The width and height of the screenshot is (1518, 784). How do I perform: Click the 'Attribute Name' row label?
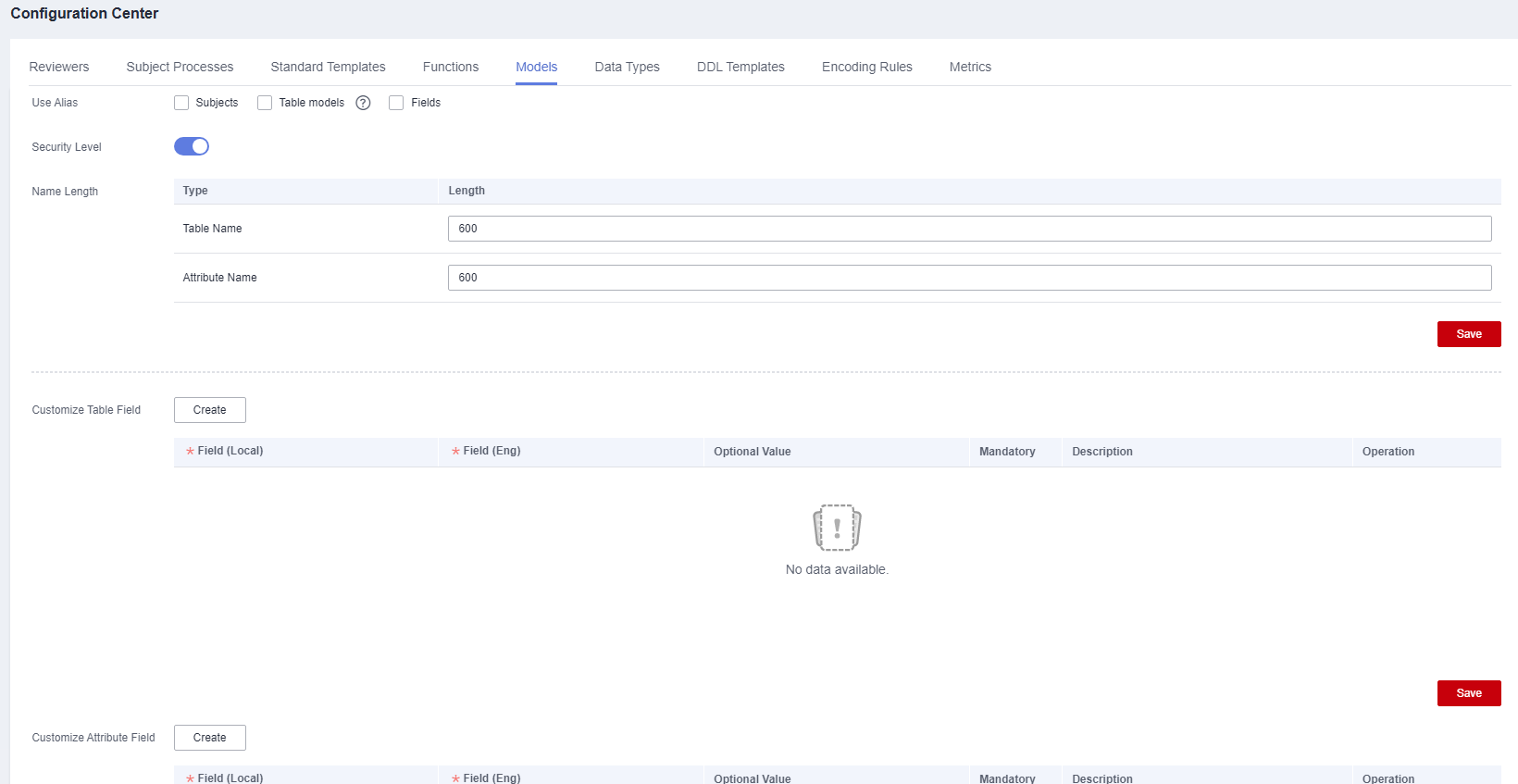tap(219, 278)
